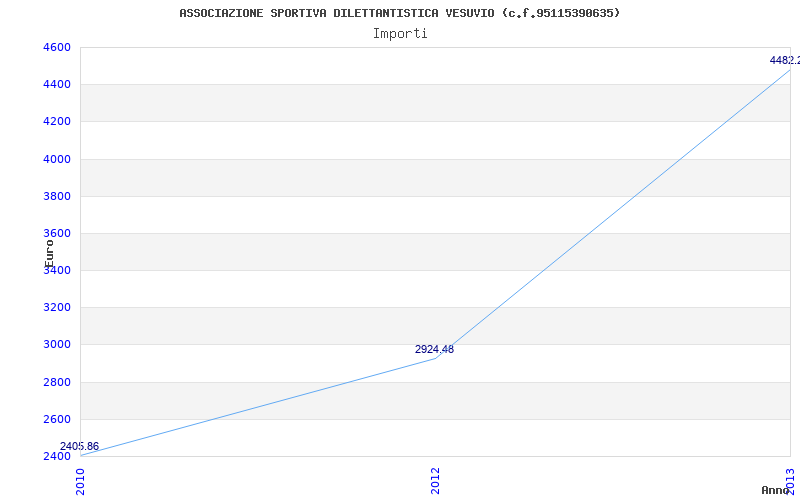The height and width of the screenshot is (500, 800).
Task: Select the 4482.2 data point label
Action: (x=785, y=60)
